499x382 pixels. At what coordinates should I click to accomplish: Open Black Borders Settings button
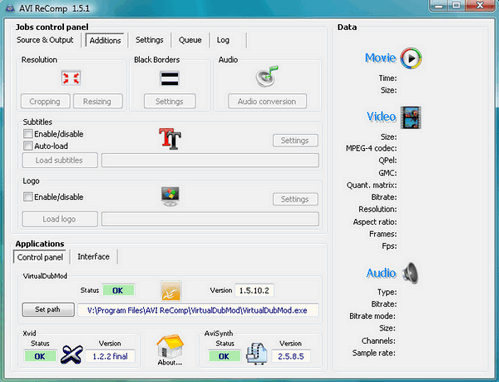169,101
